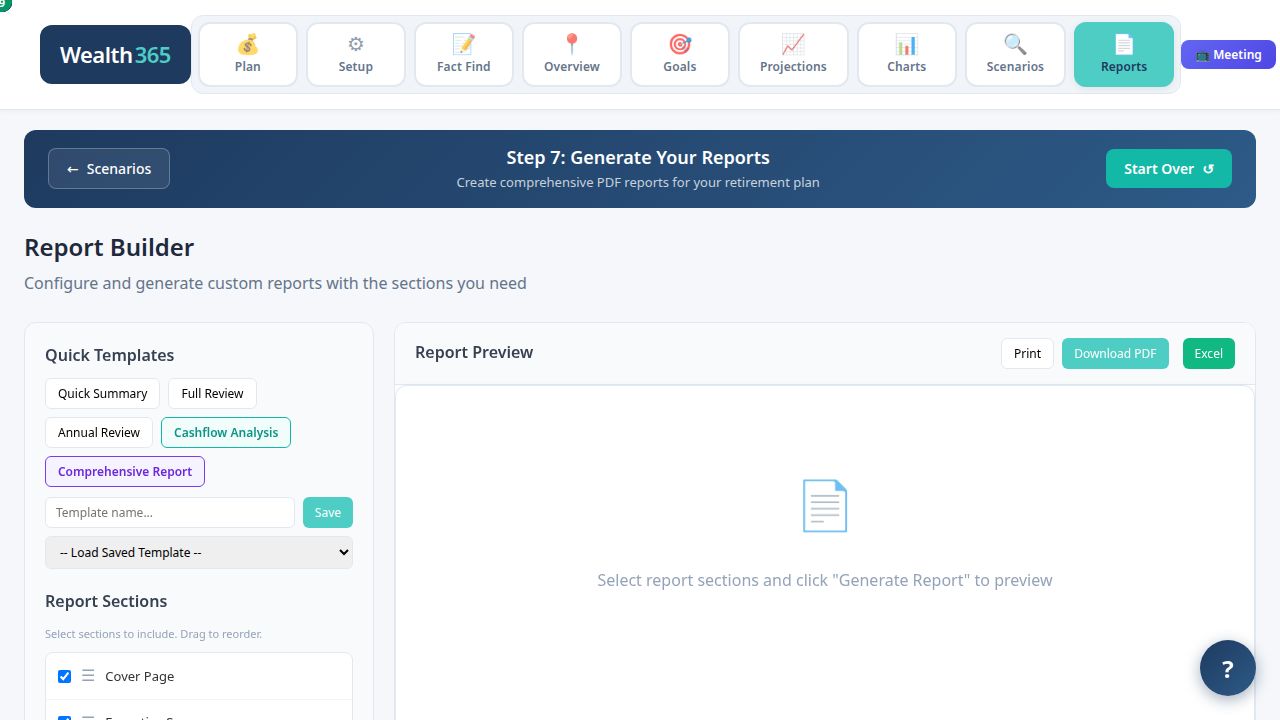Open Charts with the bar chart icon
The image size is (1280, 720).
(x=906, y=44)
